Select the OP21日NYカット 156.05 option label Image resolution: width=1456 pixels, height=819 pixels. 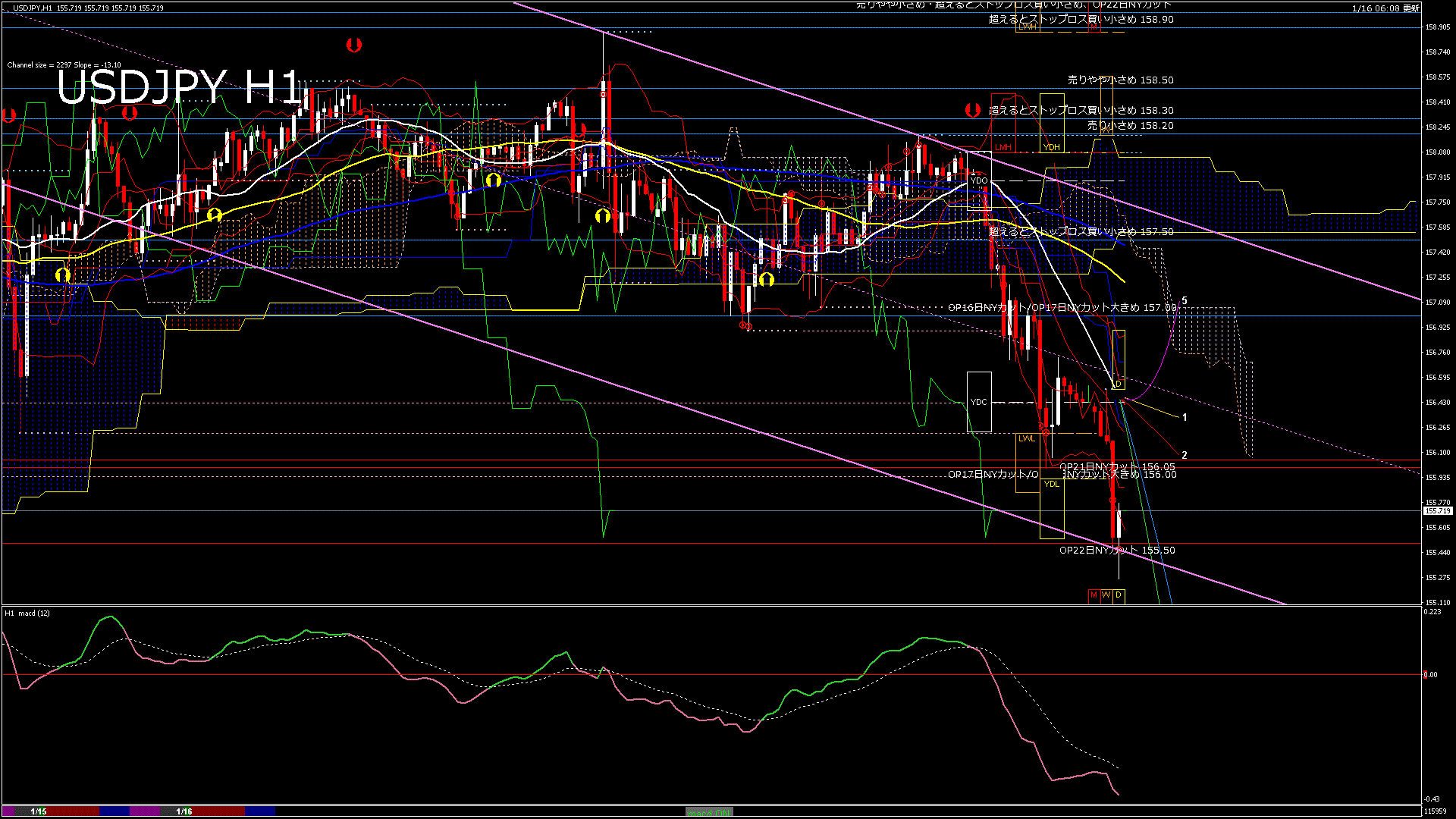(x=1117, y=467)
